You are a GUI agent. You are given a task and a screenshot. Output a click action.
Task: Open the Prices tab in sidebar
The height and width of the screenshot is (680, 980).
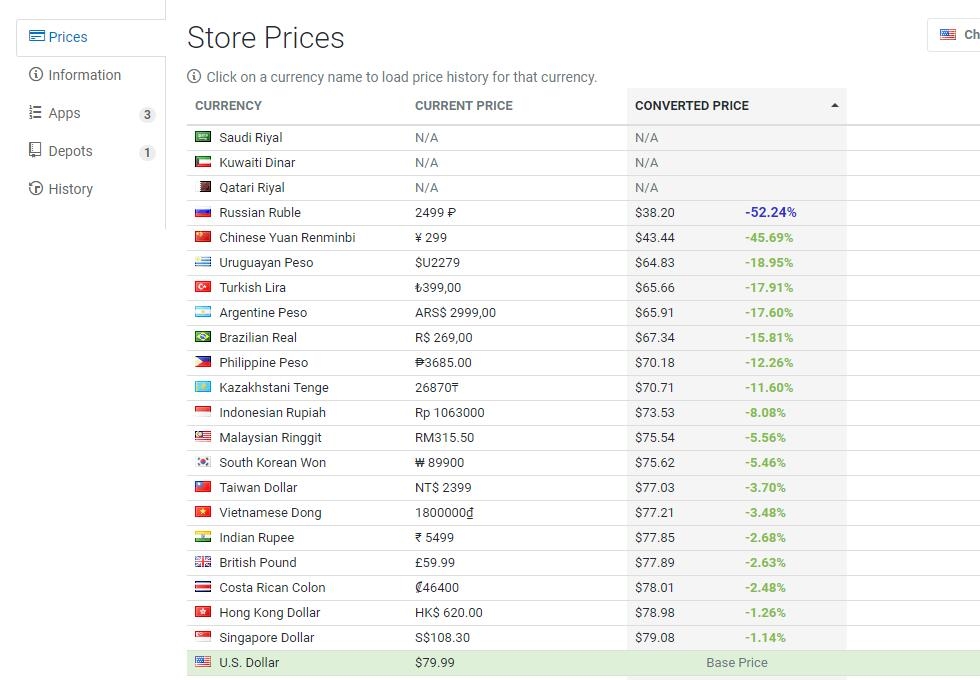point(91,38)
